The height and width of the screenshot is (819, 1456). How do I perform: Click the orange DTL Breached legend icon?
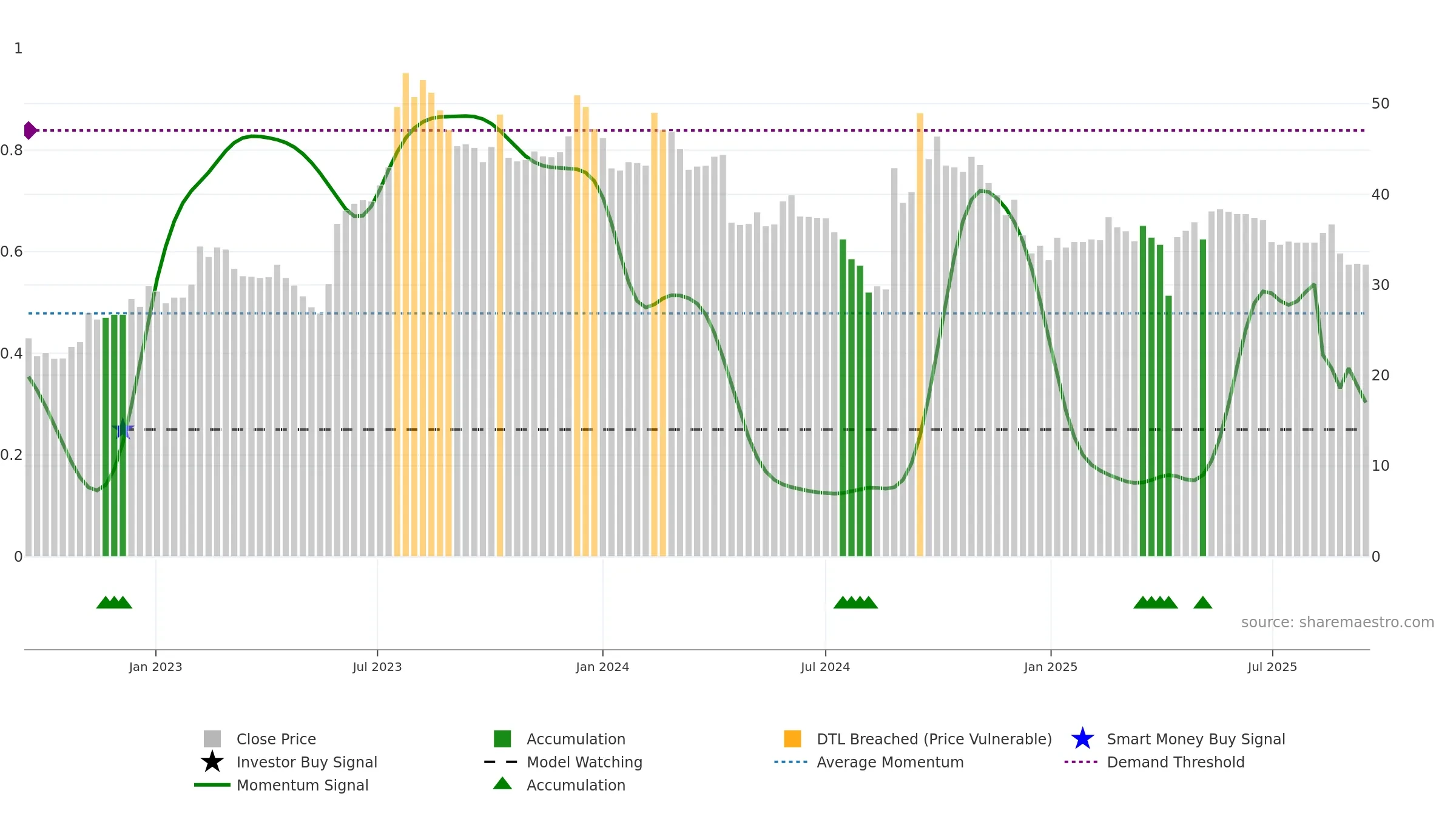point(792,739)
